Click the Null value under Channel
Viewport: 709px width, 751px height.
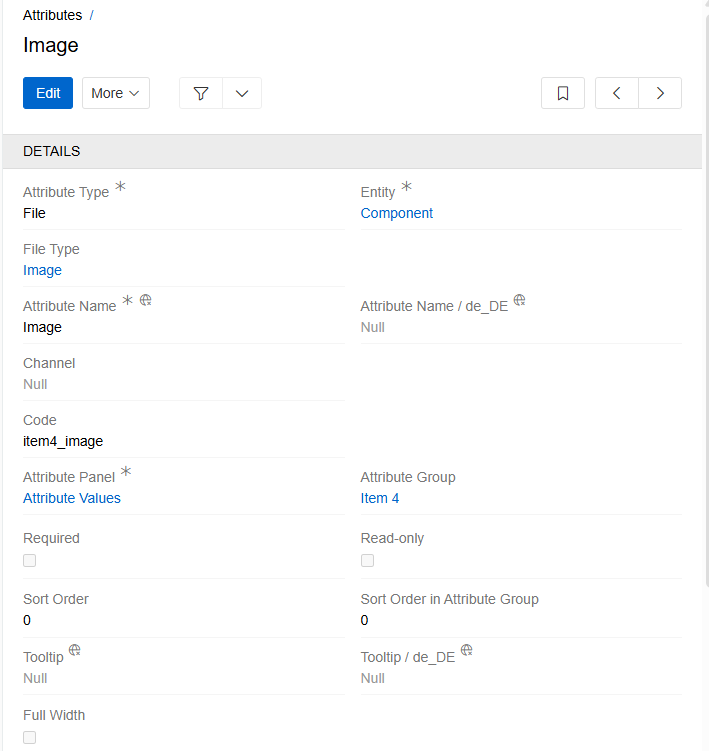click(35, 384)
